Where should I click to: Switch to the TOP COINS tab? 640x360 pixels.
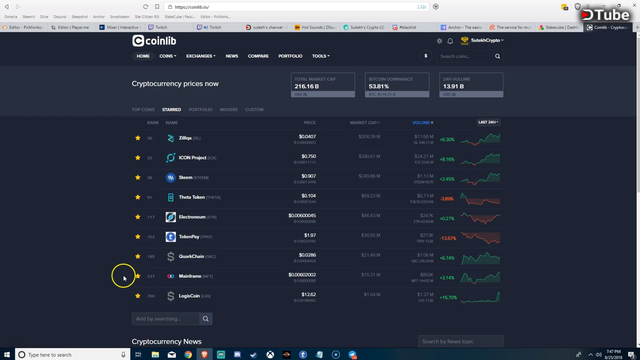coord(143,110)
